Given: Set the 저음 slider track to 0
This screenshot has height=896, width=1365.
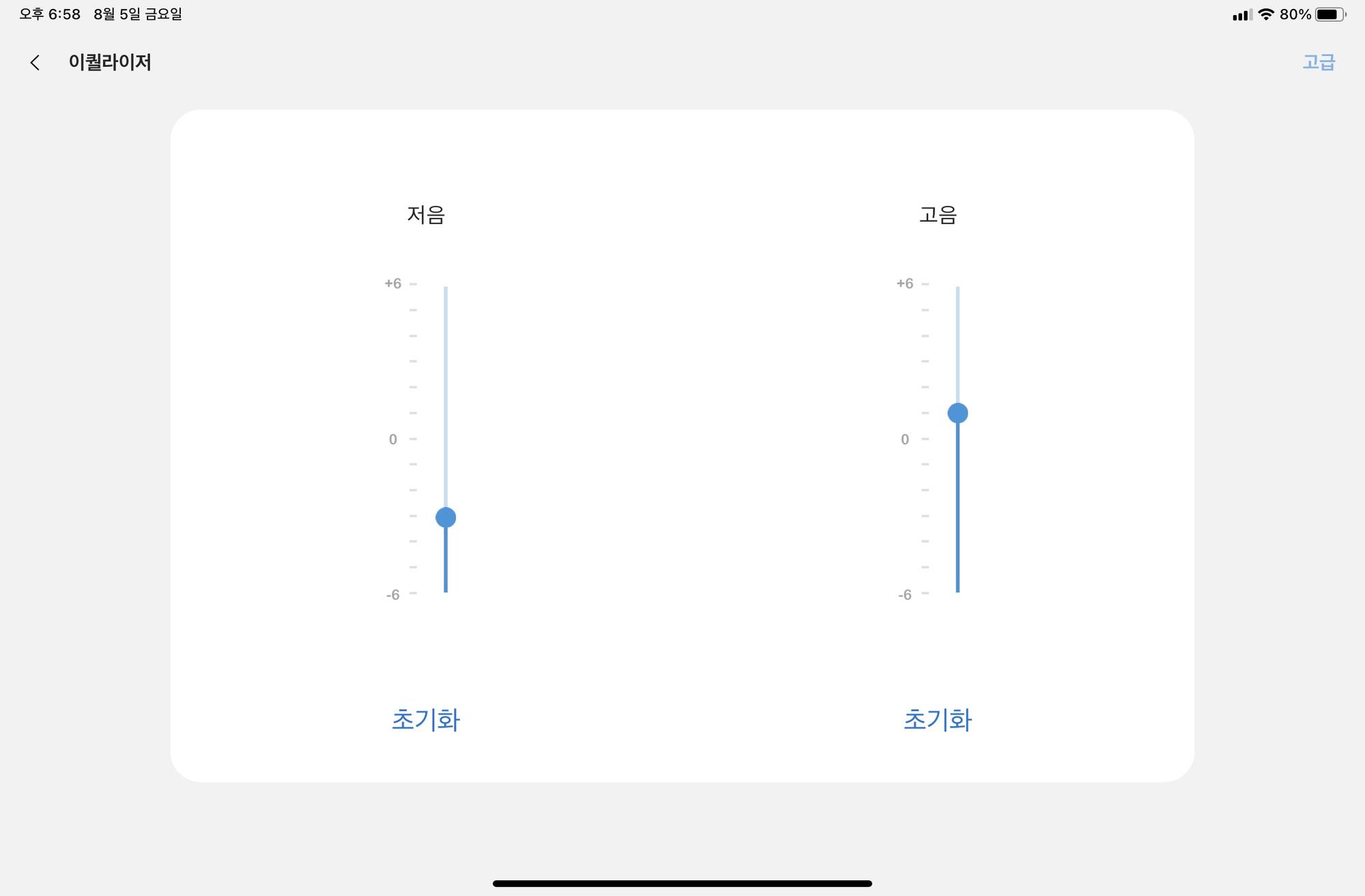Looking at the screenshot, I should click(x=446, y=439).
